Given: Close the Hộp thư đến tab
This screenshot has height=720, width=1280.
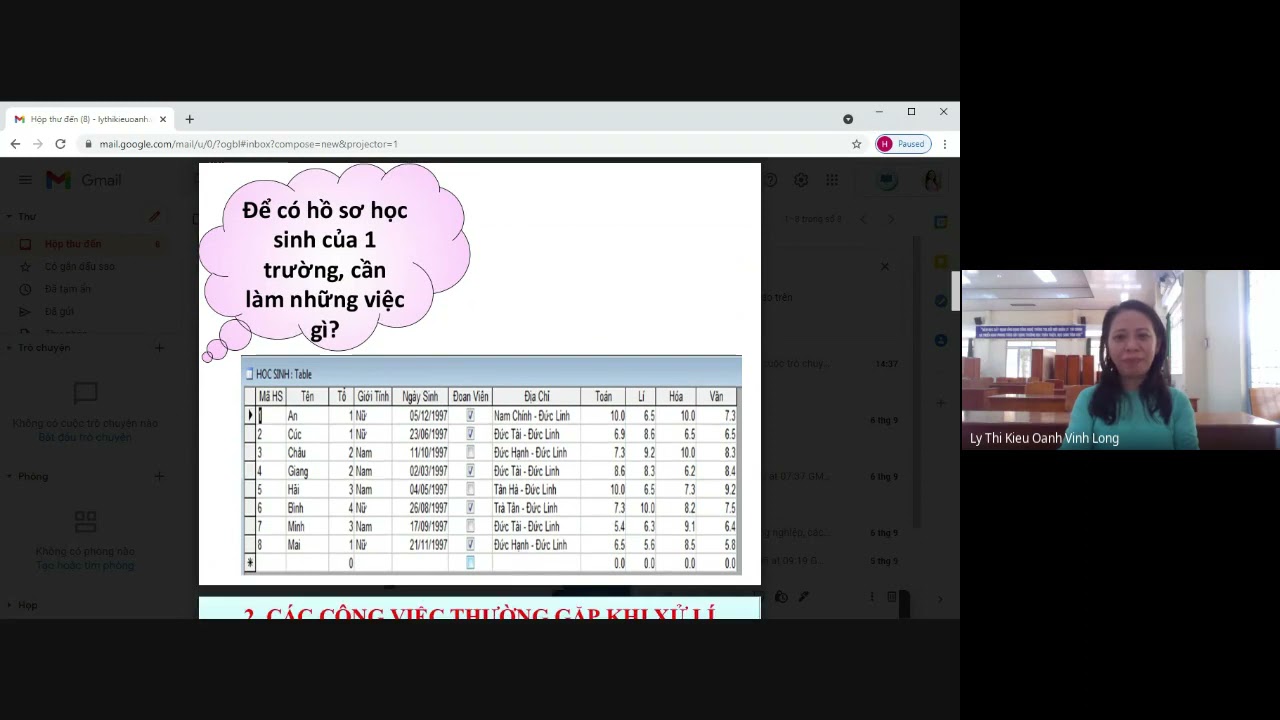Looking at the screenshot, I should coord(163,119).
